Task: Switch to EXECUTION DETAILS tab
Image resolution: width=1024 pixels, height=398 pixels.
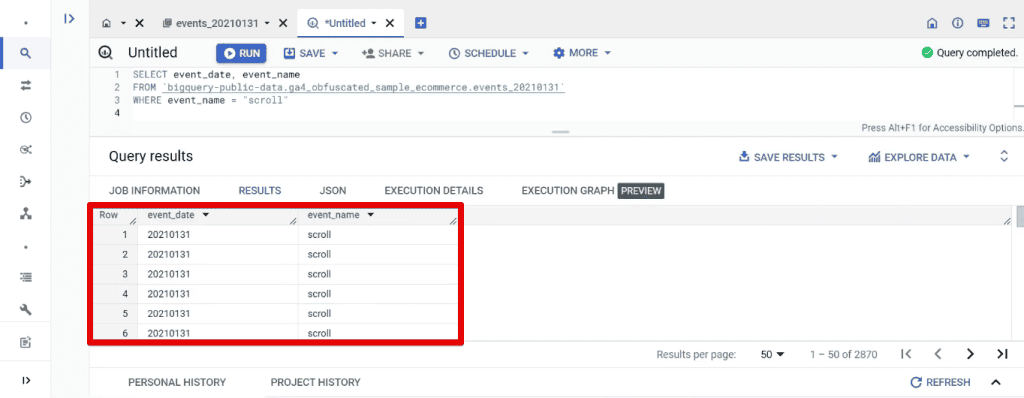Action: 434,191
